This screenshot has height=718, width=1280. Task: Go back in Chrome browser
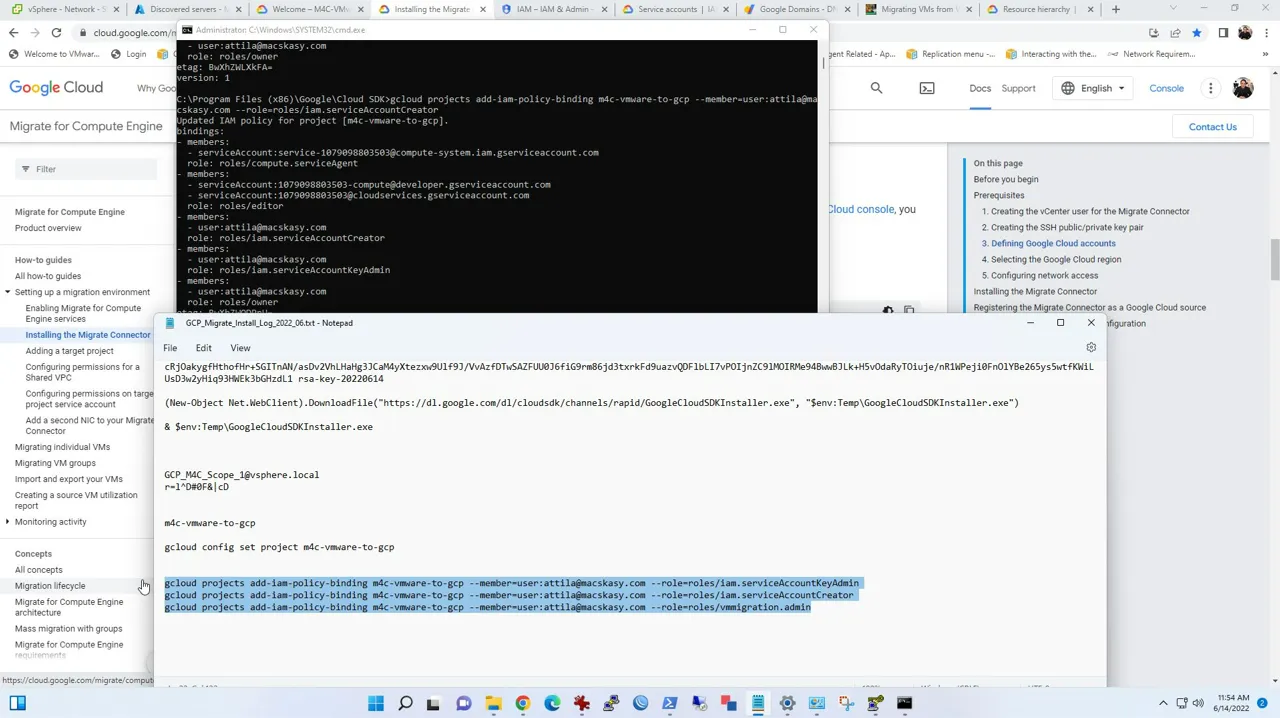pos(13,33)
